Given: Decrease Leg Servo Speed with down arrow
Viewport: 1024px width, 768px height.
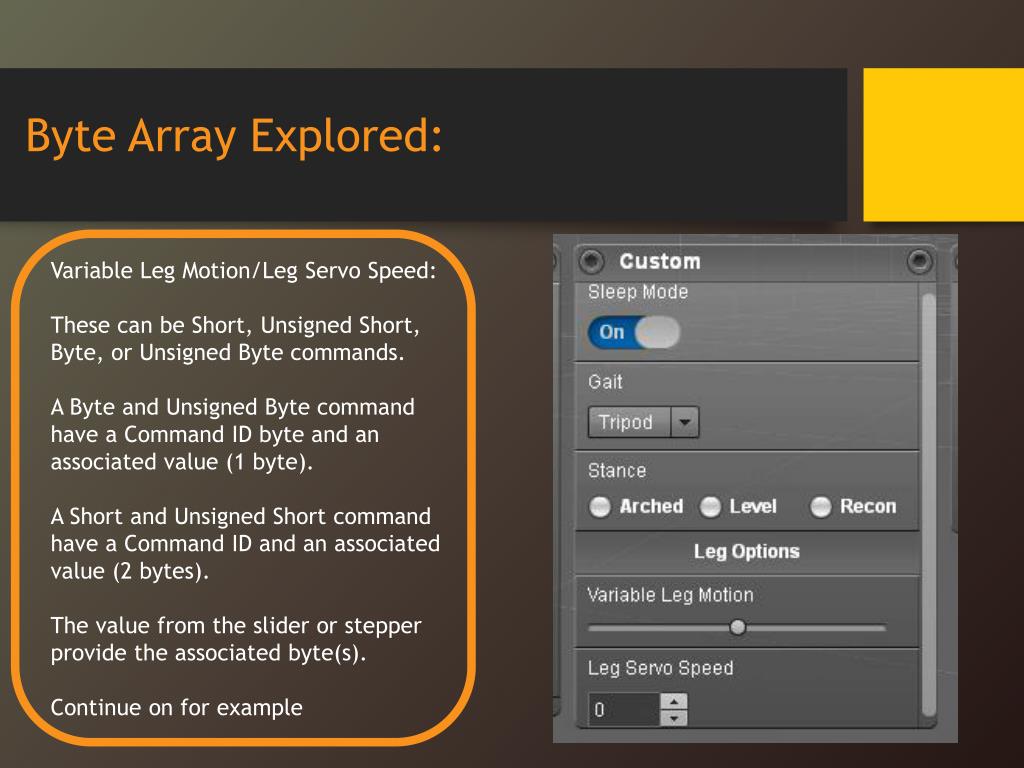Looking at the screenshot, I should pyautogui.click(x=674, y=718).
